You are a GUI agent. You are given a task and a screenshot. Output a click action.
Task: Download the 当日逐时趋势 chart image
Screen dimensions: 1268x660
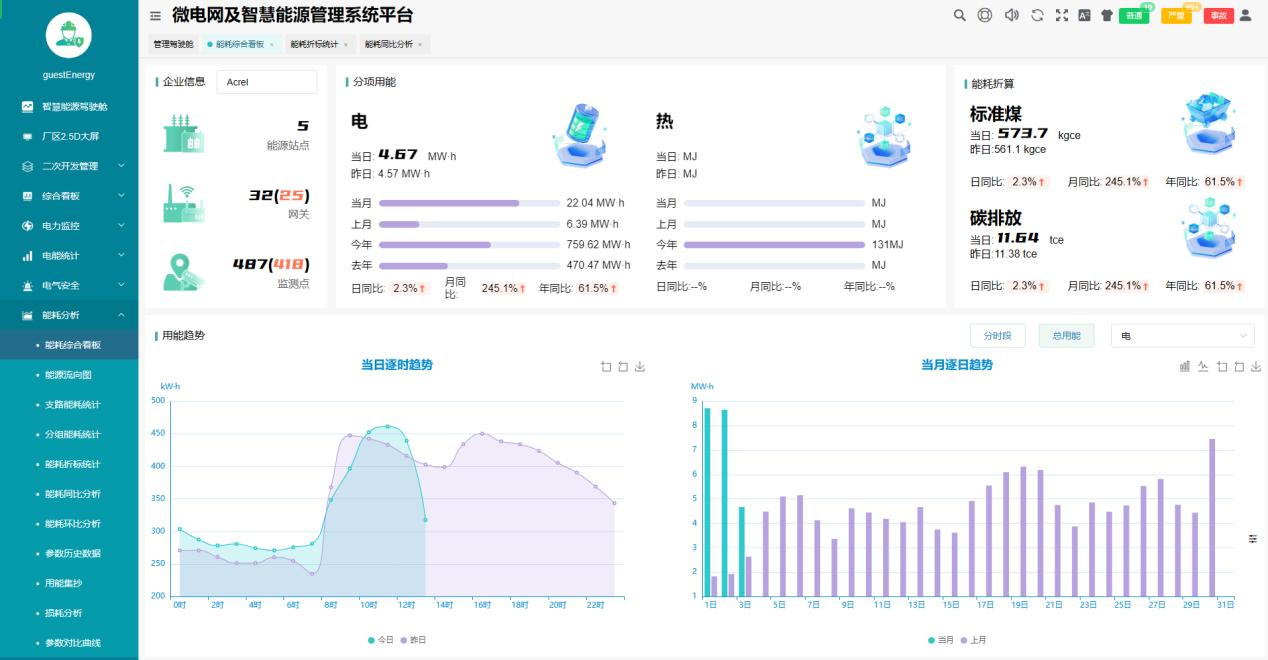pos(640,366)
